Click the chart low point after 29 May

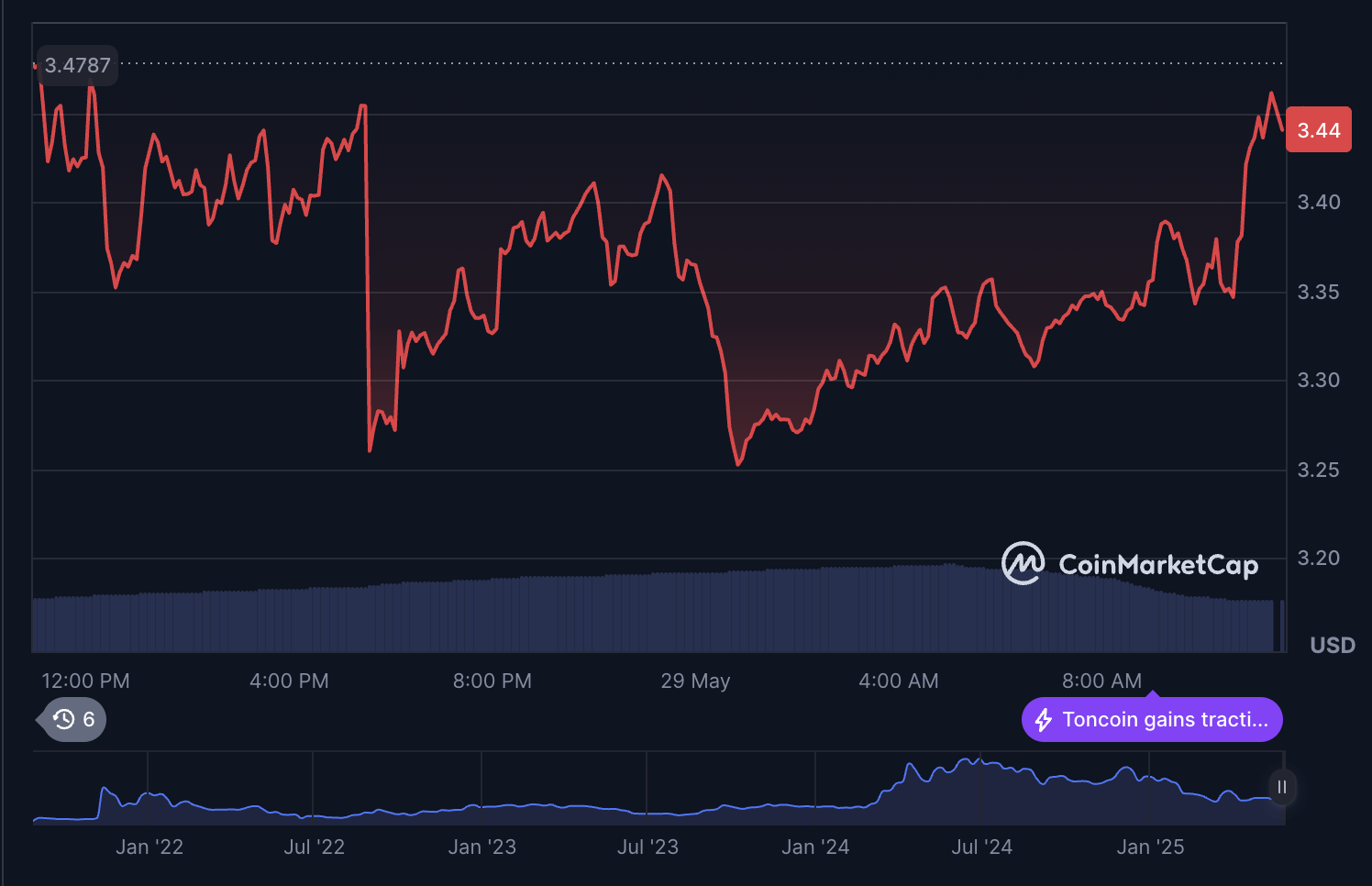tap(738, 464)
